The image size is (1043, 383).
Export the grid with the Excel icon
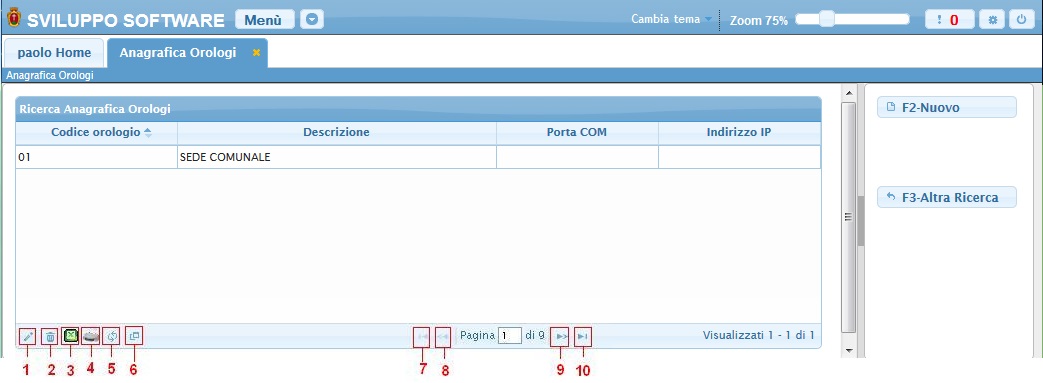[x=71, y=336]
